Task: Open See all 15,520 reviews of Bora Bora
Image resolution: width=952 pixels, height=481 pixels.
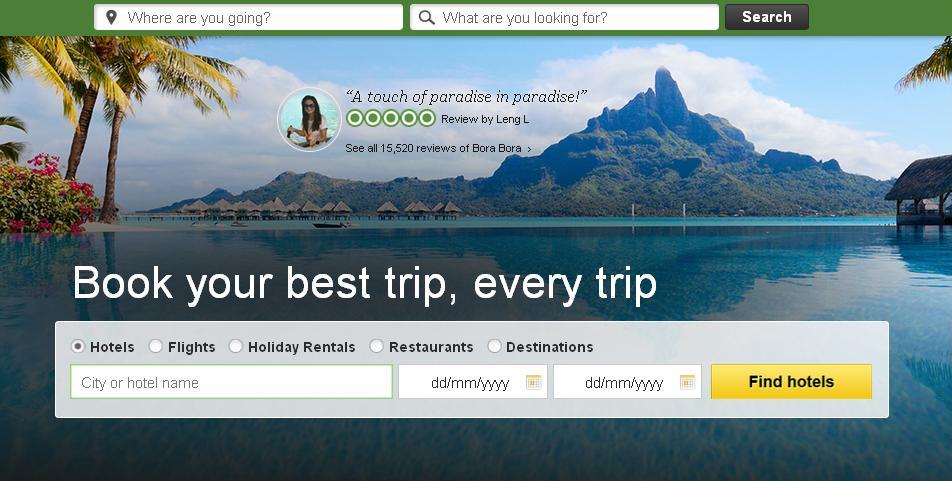Action: tap(434, 148)
